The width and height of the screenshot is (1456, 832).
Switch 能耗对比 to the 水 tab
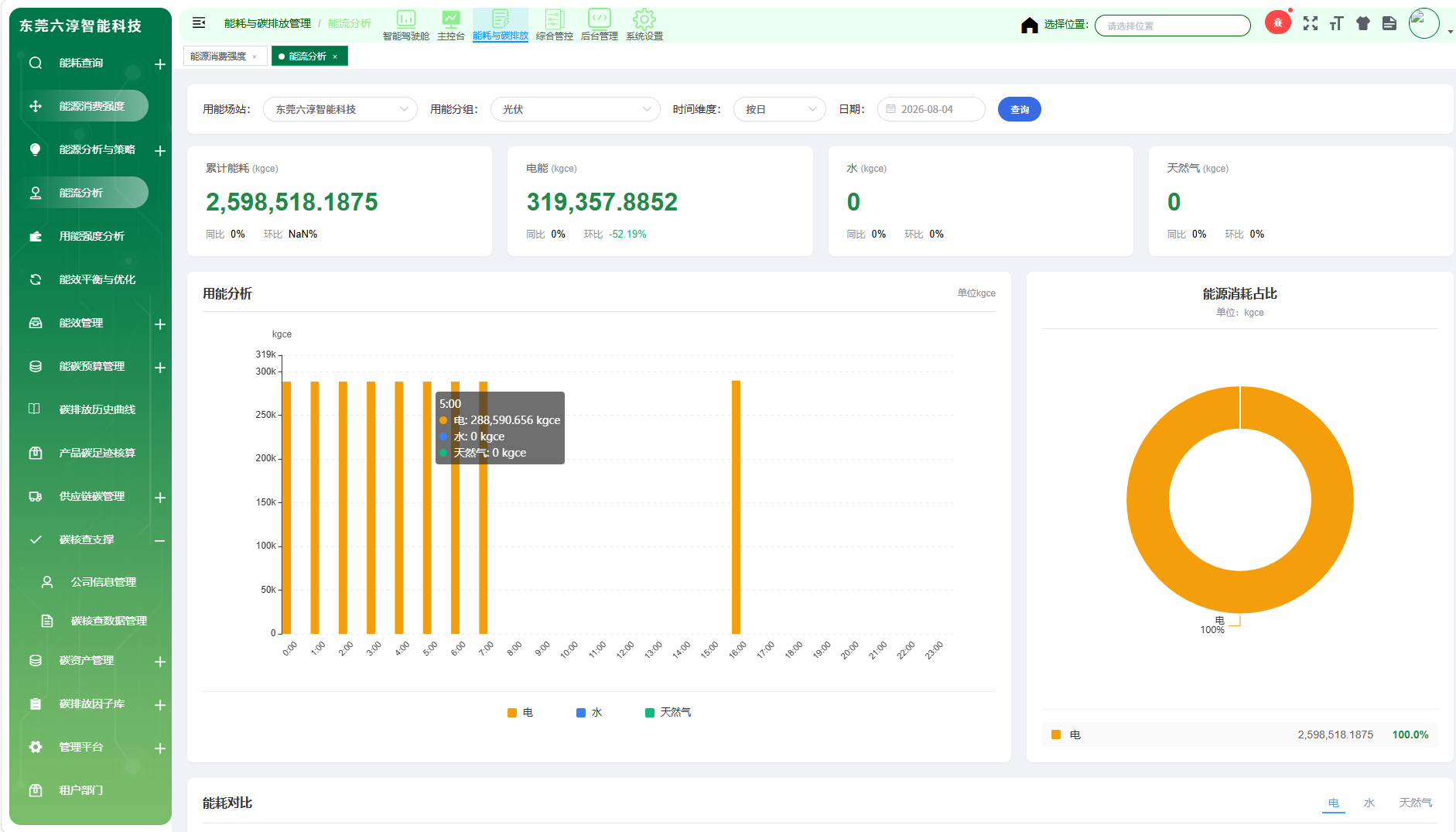point(1369,803)
